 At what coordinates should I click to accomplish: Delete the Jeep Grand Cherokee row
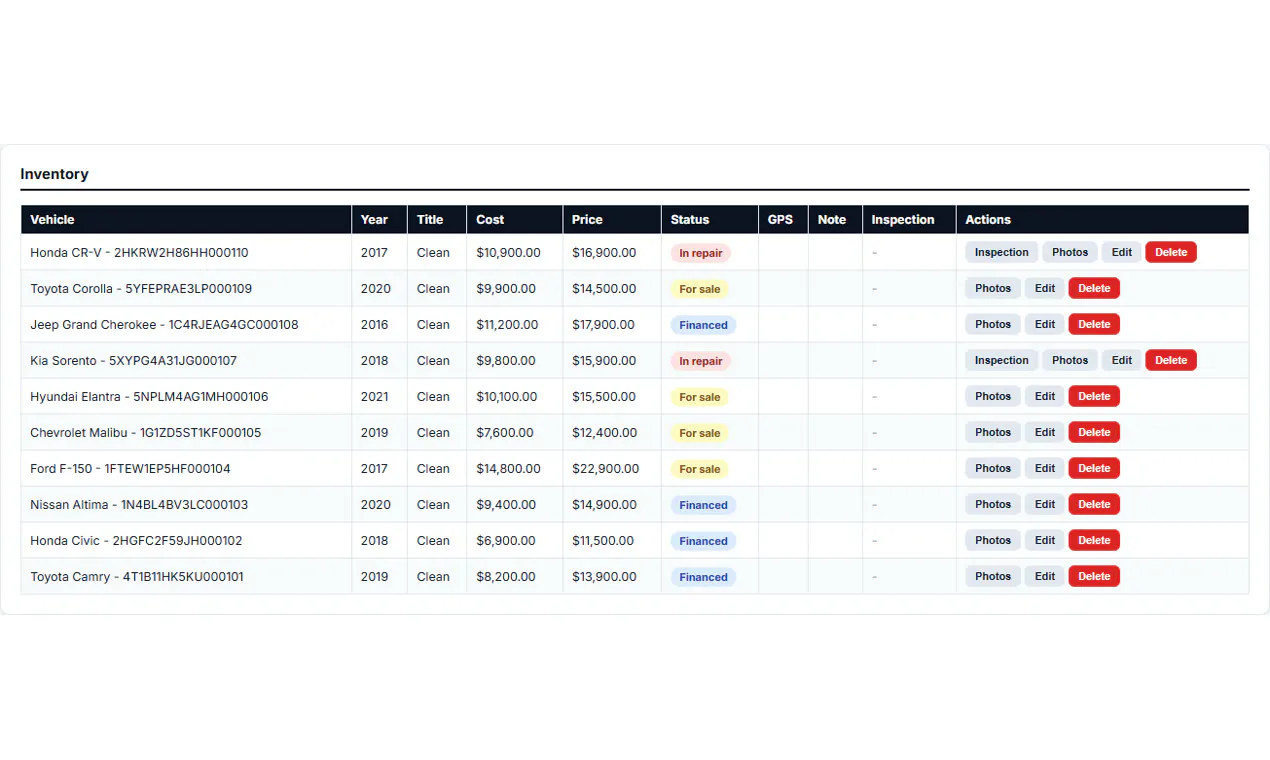point(1094,324)
